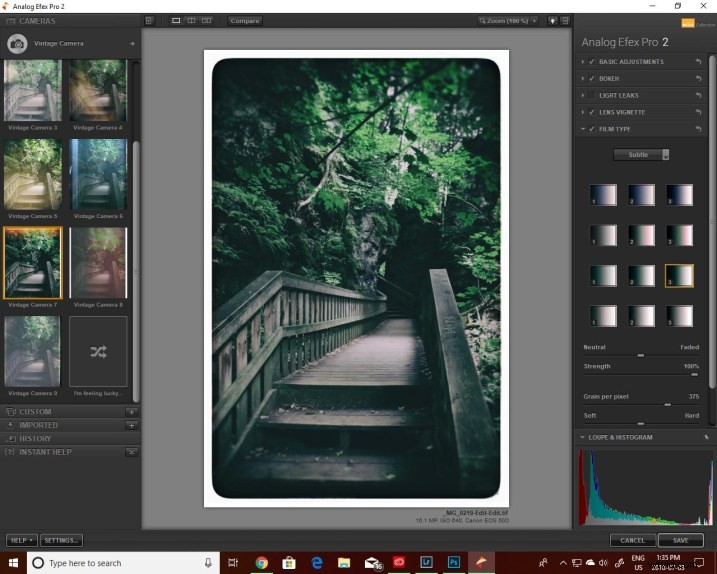Switch to side-by-side preview view
This screenshot has width=717, height=574.
coord(207,21)
